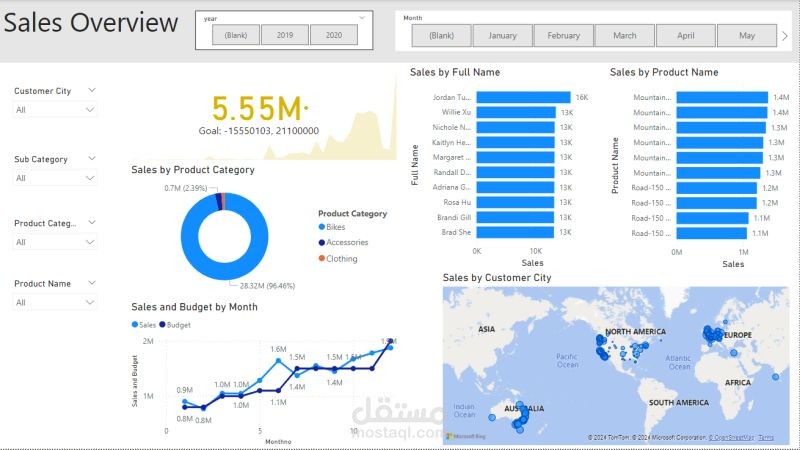Screen dimensions: 800x450
Task: Click the Australia bubble cluster on the map
Action: [x=521, y=418]
